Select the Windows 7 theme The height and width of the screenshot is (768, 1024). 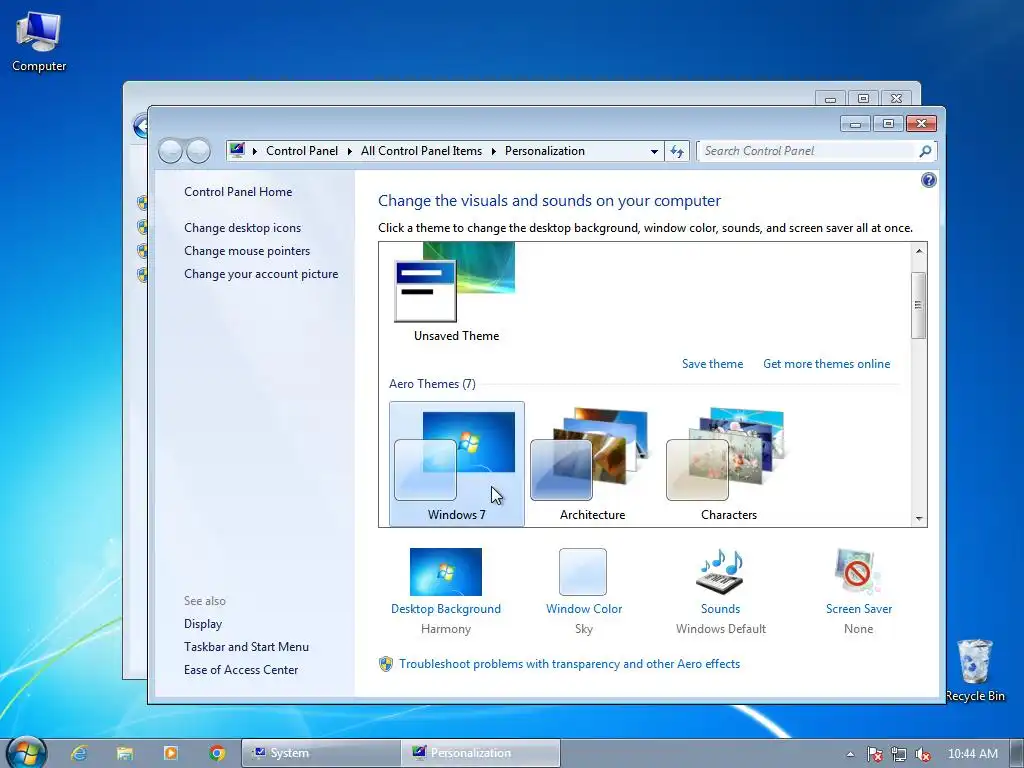(456, 464)
